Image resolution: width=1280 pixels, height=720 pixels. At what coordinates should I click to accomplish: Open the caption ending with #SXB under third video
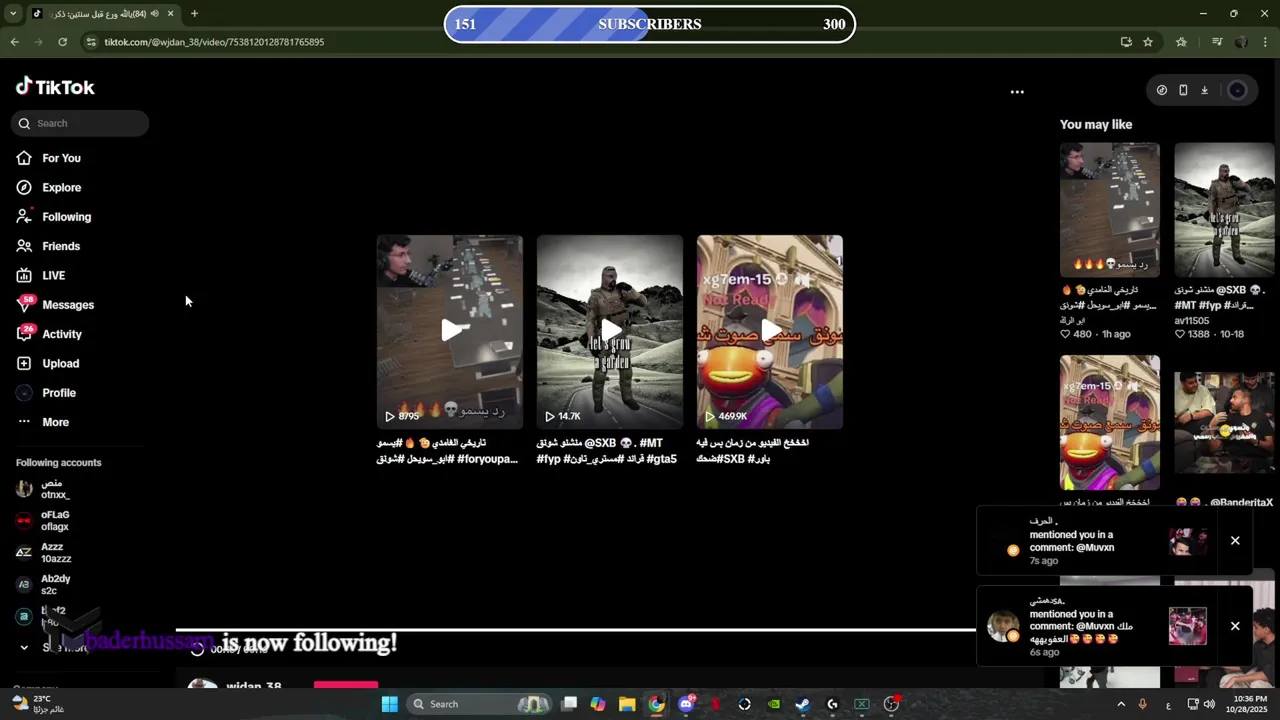click(753, 451)
